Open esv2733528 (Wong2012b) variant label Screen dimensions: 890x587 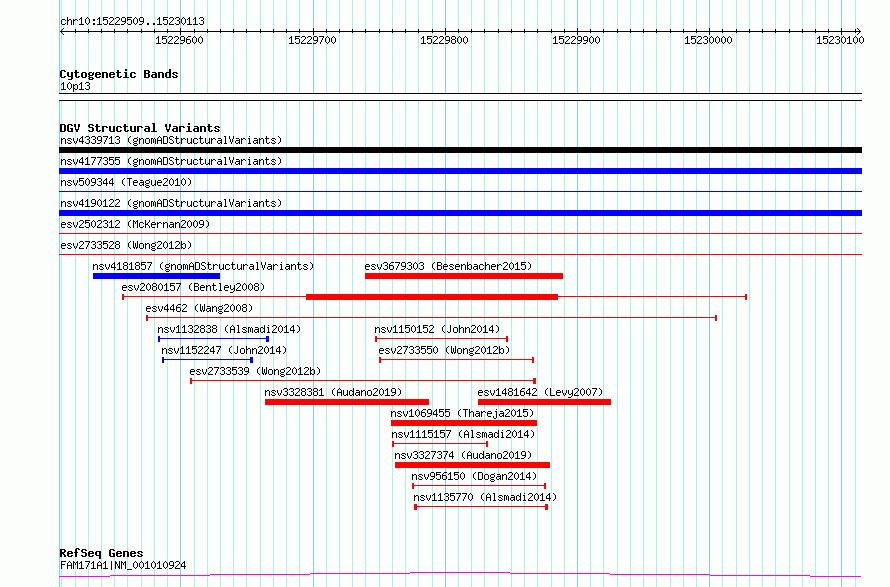point(126,245)
